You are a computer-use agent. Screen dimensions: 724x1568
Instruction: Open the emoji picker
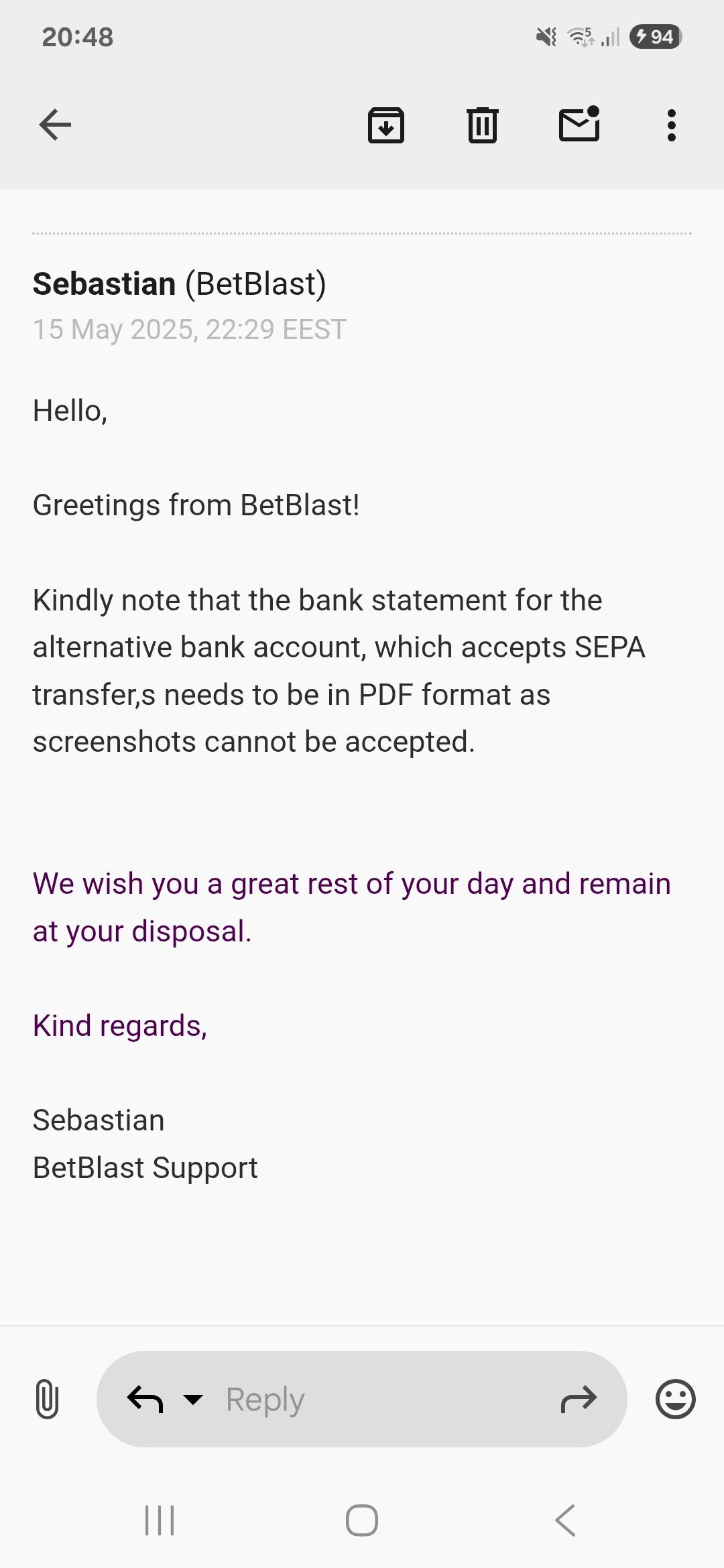[675, 1399]
